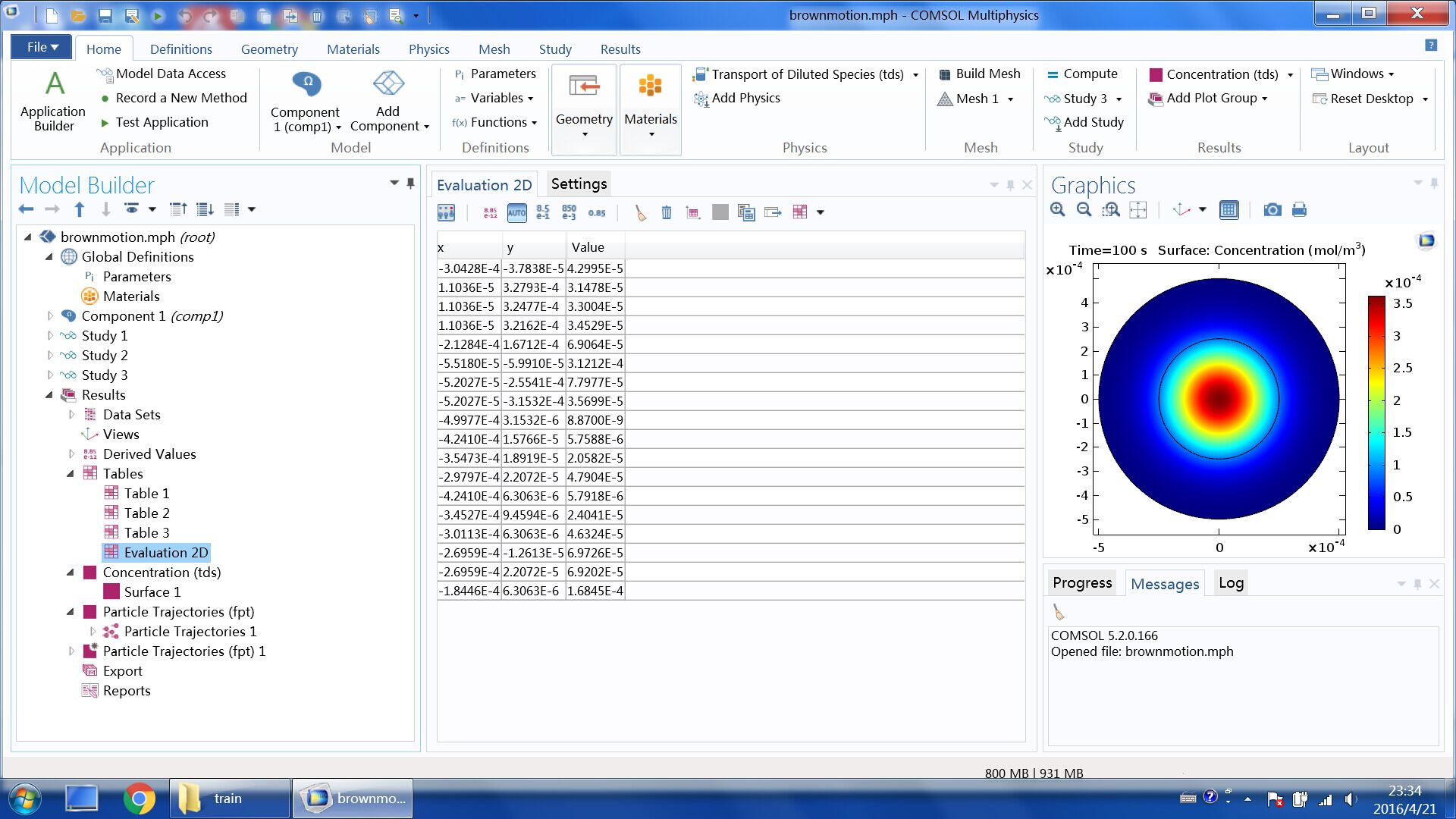
Task: Delete table with trash icon
Action: point(666,212)
